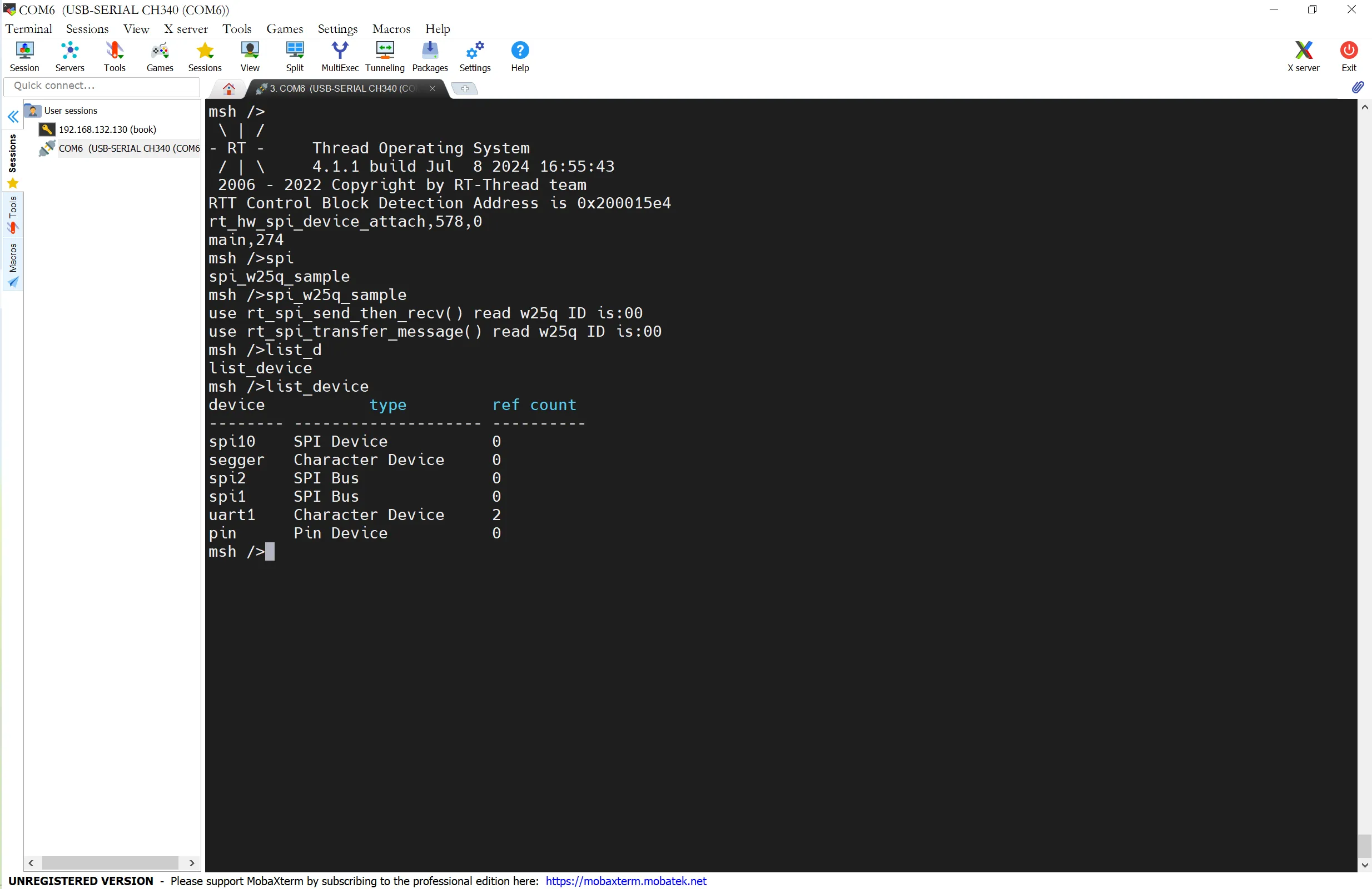The width and height of the screenshot is (1372, 889).
Task: Click 'UNREGISTERED VERSION' status bar text
Action: (81, 881)
